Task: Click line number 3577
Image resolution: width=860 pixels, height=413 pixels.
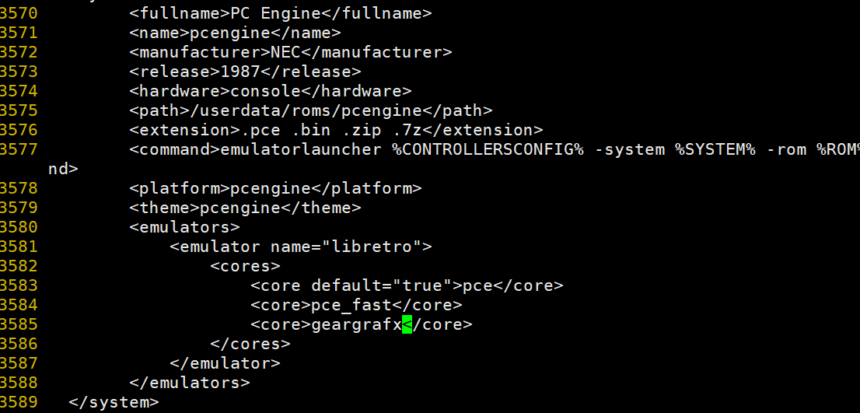Action: coord(19,150)
